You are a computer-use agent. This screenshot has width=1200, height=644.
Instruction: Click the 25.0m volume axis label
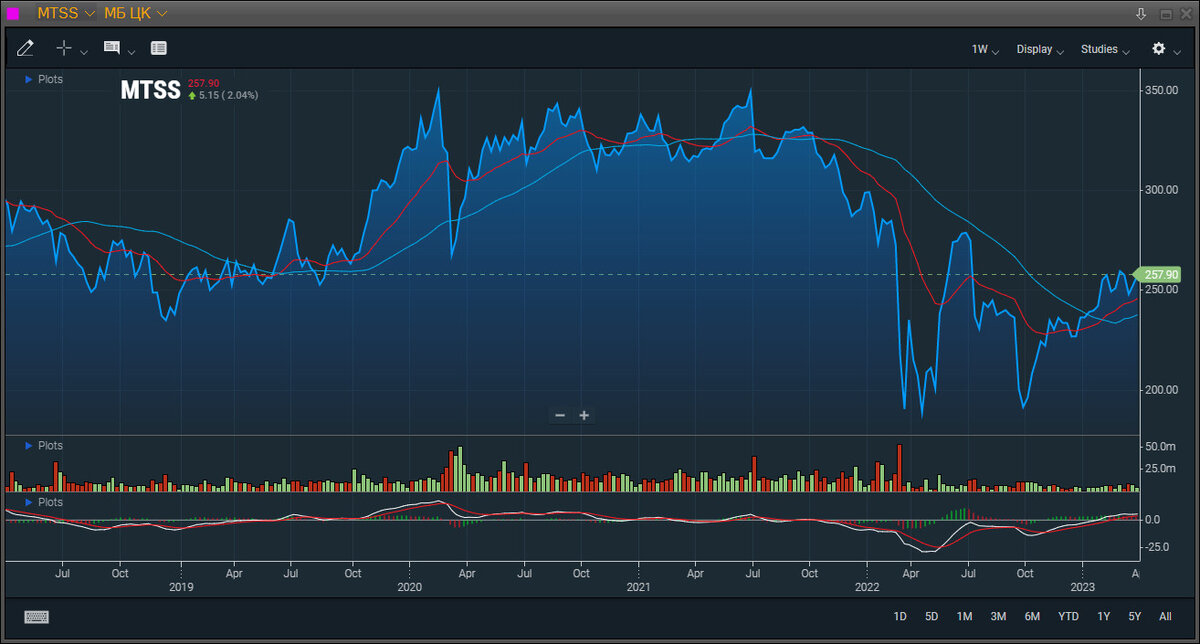(1160, 468)
